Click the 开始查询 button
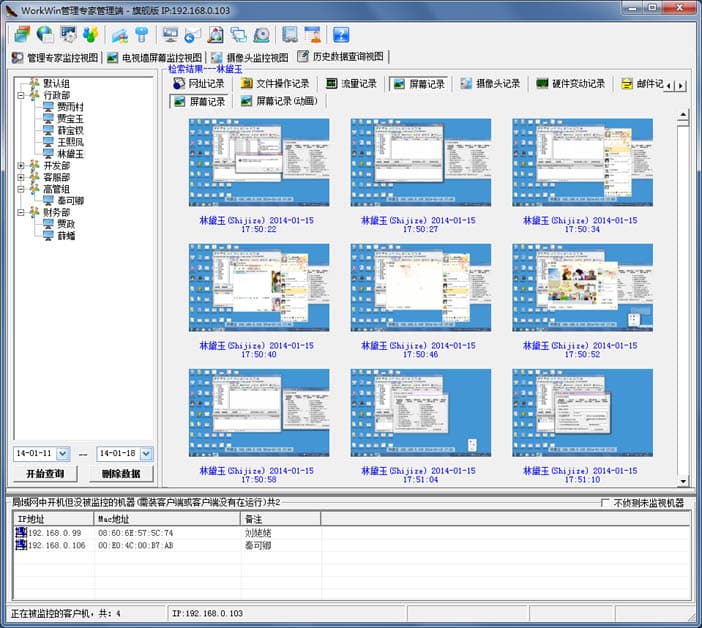Image resolution: width=702 pixels, height=628 pixels. coord(45,474)
